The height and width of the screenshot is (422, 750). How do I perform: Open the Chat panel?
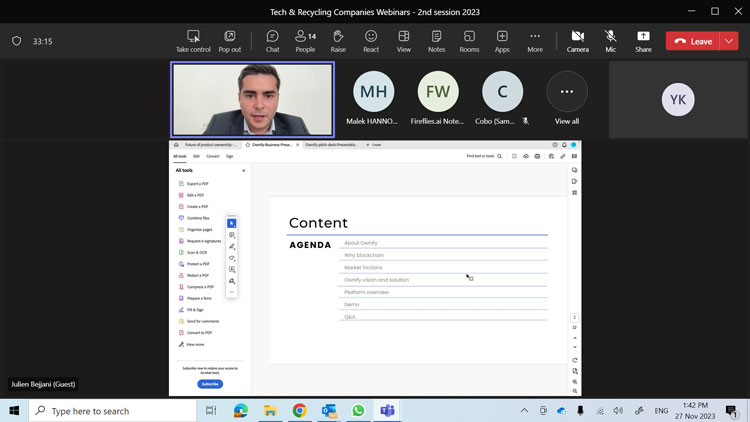(x=272, y=40)
